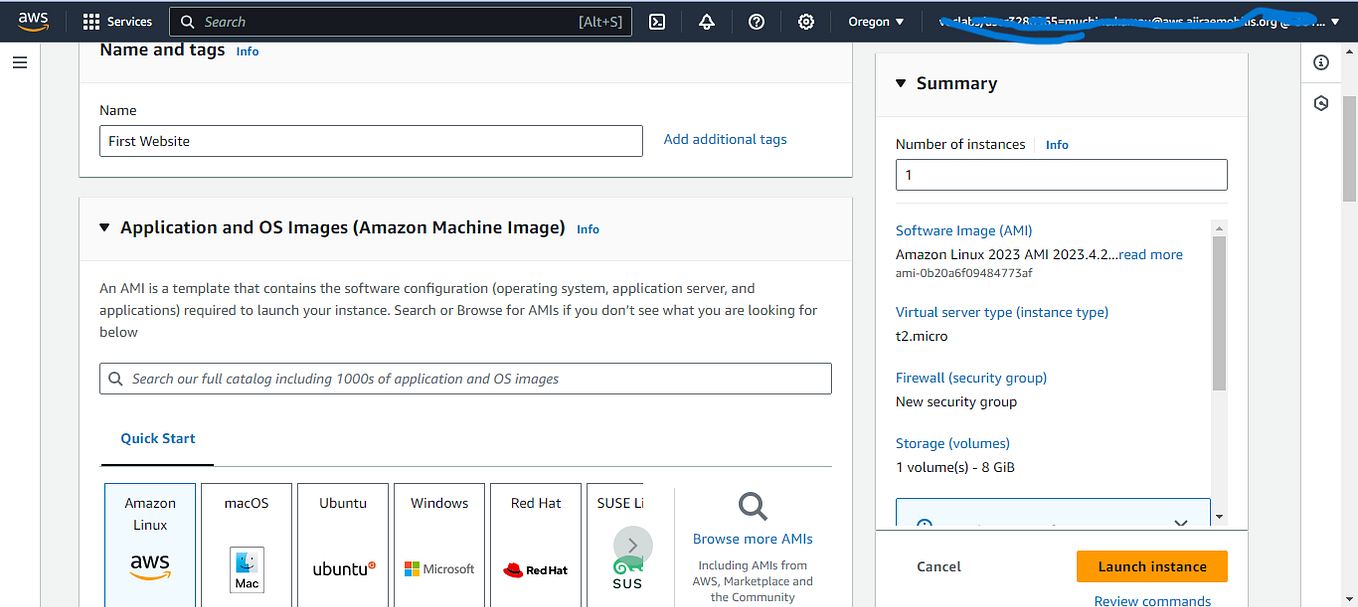Open the CloudShell terminal icon
The image size is (1358, 607).
click(x=657, y=21)
